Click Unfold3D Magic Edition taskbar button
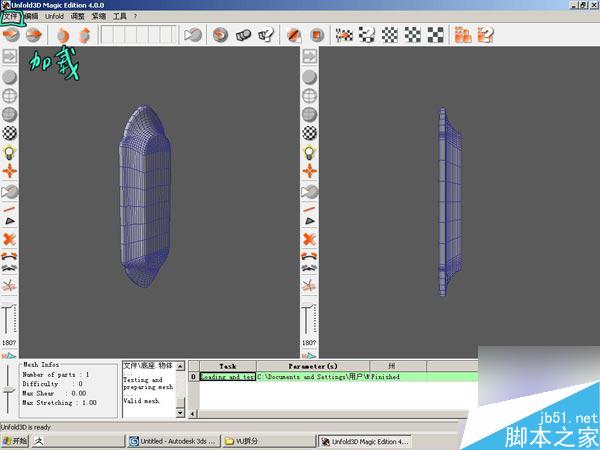The width and height of the screenshot is (600, 450). (x=365, y=441)
